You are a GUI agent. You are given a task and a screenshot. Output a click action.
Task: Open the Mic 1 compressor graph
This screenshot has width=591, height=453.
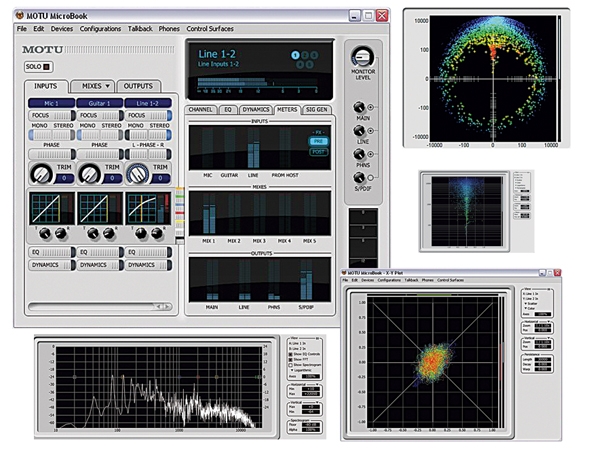tap(52, 208)
